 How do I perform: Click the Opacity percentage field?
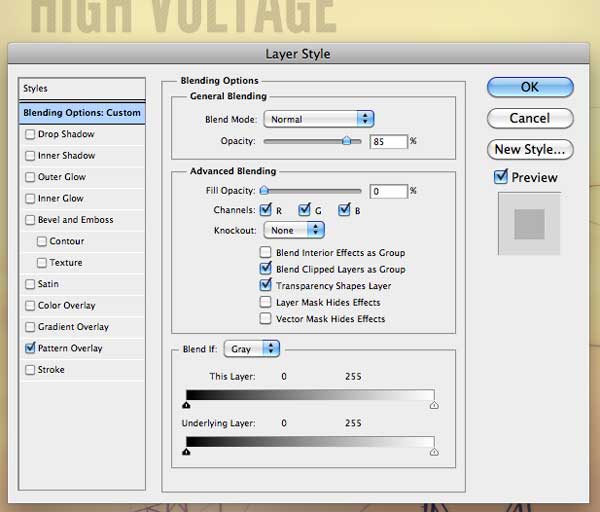pos(388,142)
